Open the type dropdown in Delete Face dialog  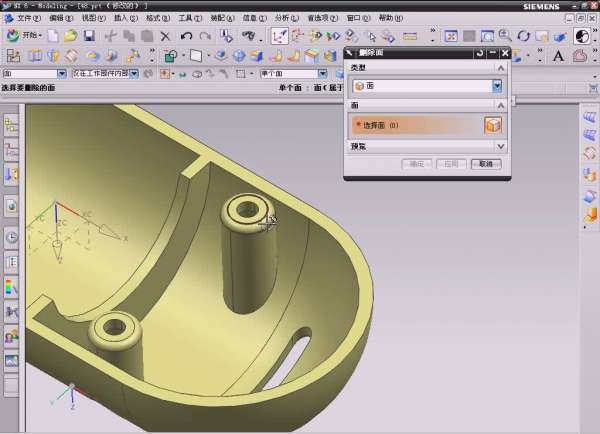(x=497, y=86)
